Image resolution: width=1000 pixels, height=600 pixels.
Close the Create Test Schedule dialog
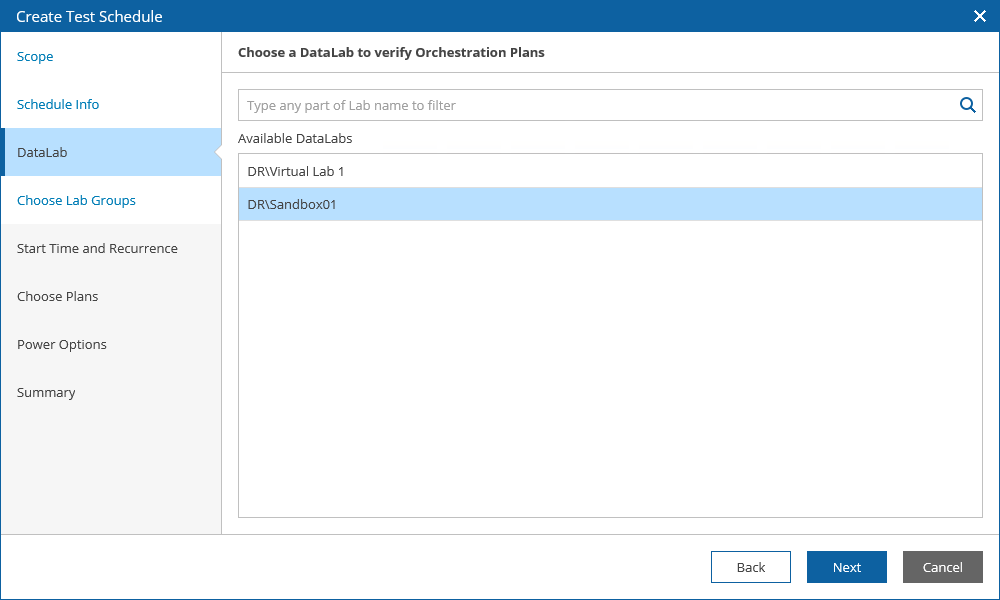point(980,16)
